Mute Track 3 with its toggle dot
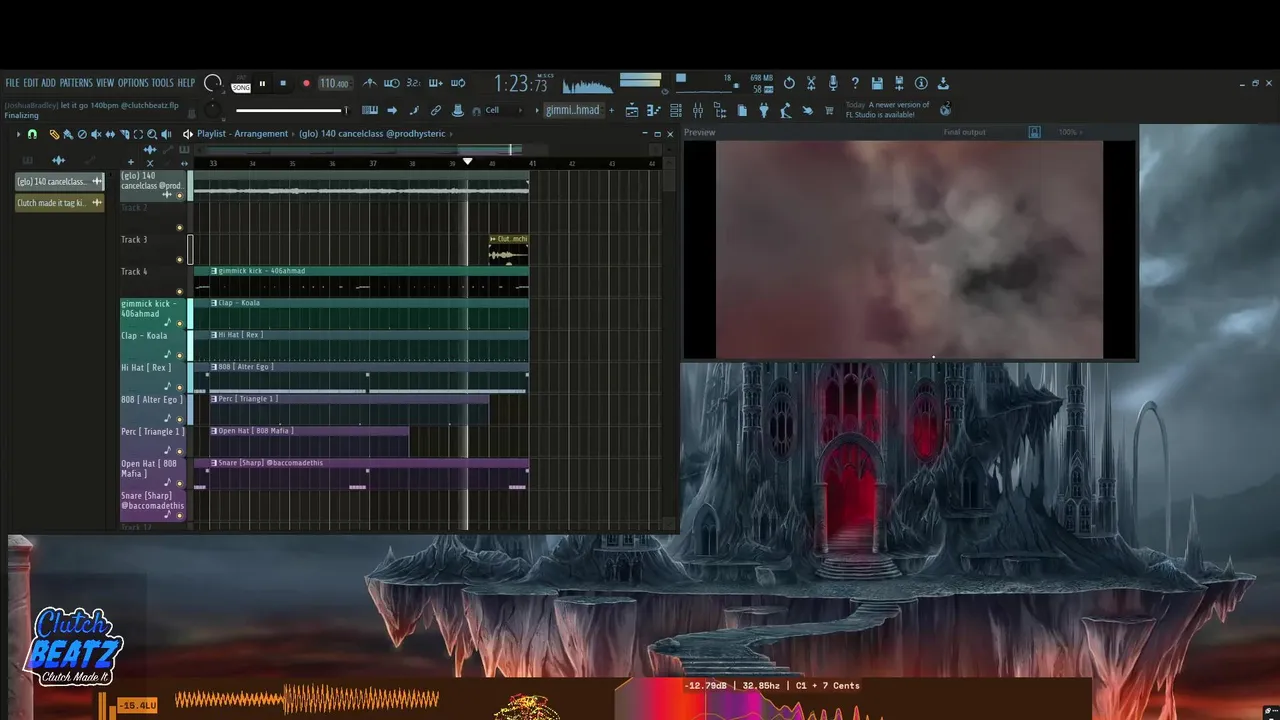 pyautogui.click(x=180, y=259)
